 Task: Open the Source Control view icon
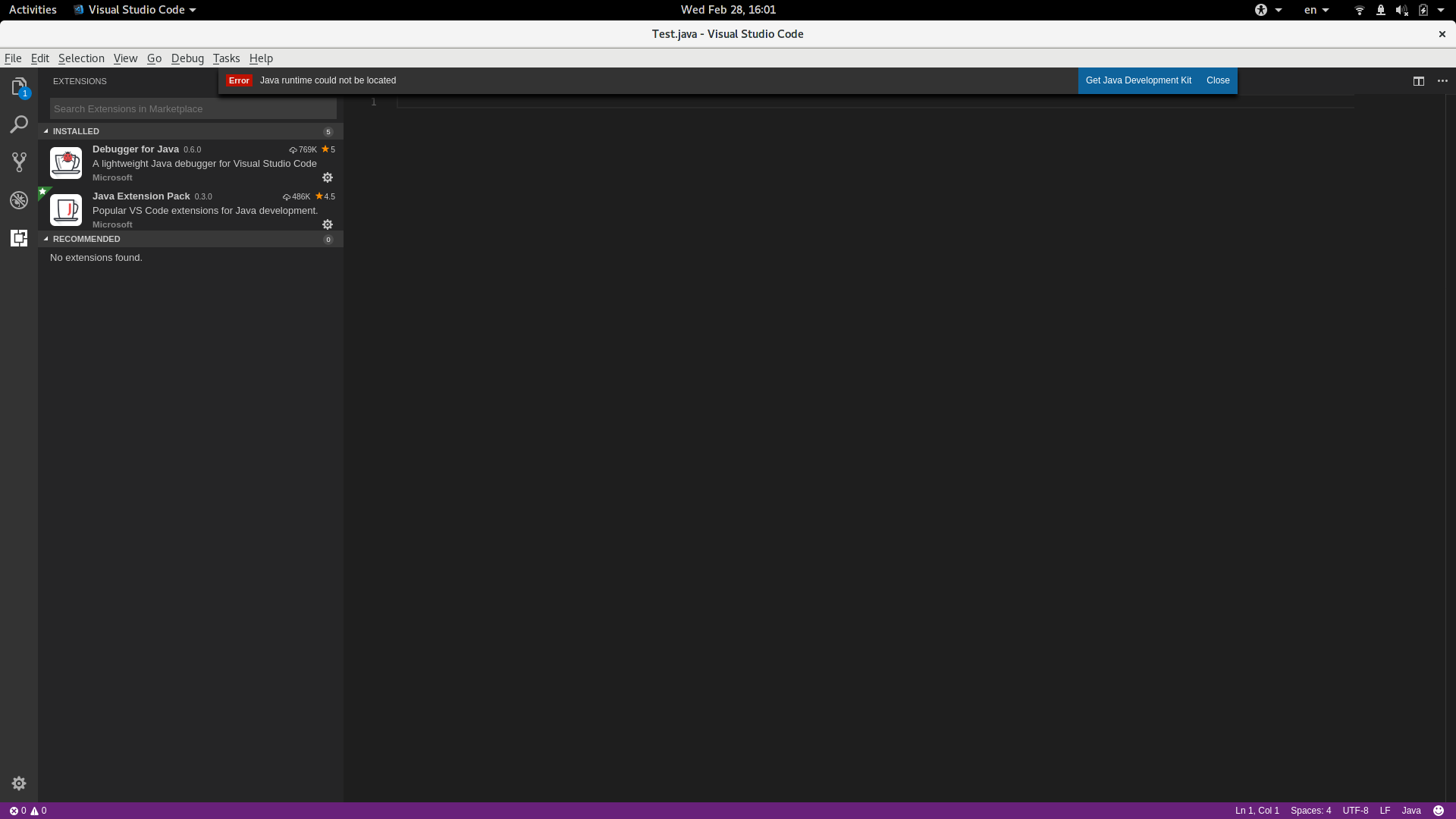click(19, 162)
